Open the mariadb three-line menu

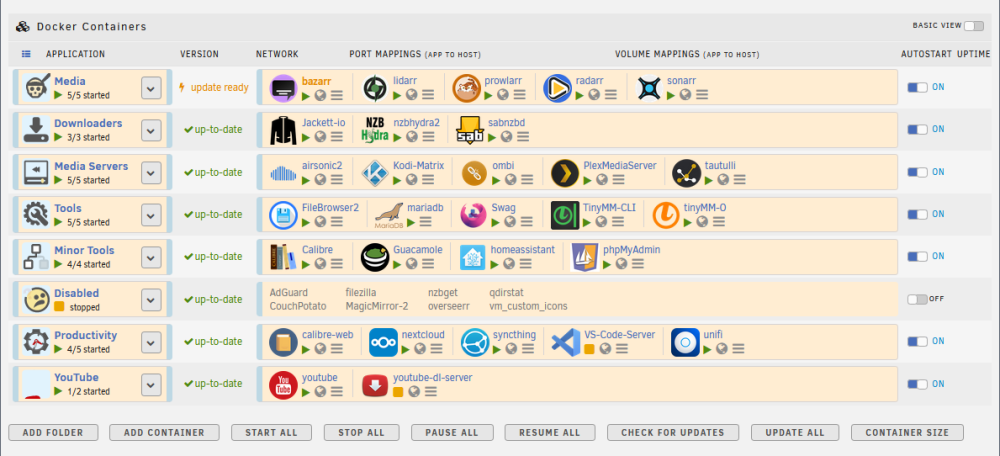click(425, 221)
